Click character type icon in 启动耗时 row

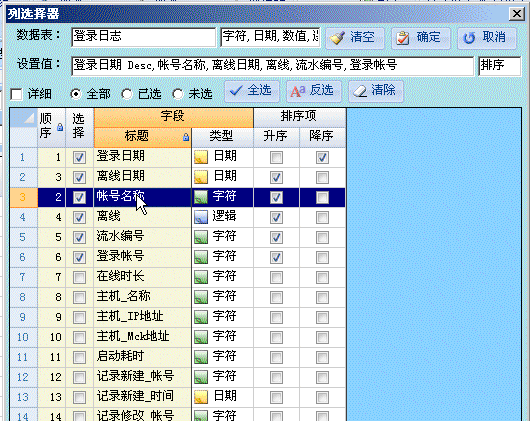[201, 357]
